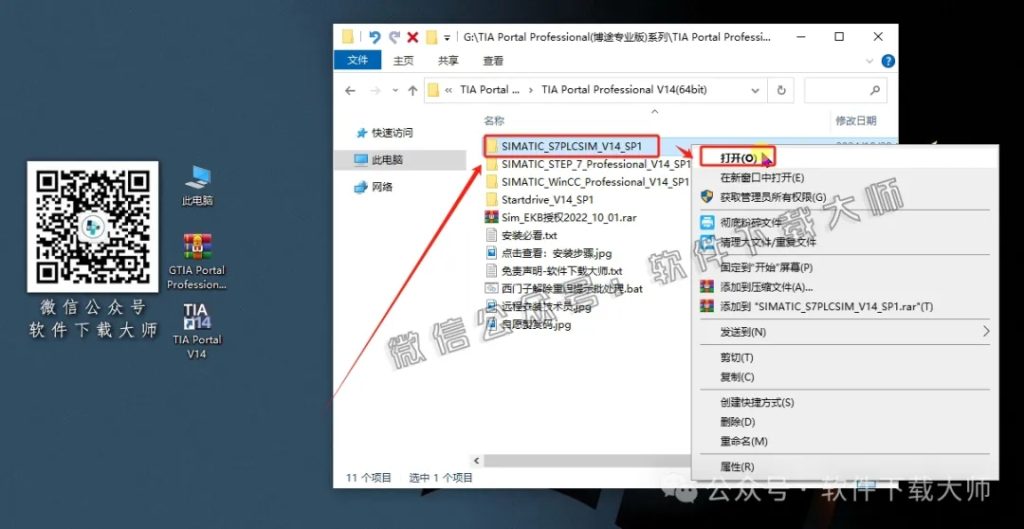Viewport: 1024px width, 529px height.
Task: Choose 固定到"开始"屏幕(P)
Action: pyautogui.click(x=766, y=267)
